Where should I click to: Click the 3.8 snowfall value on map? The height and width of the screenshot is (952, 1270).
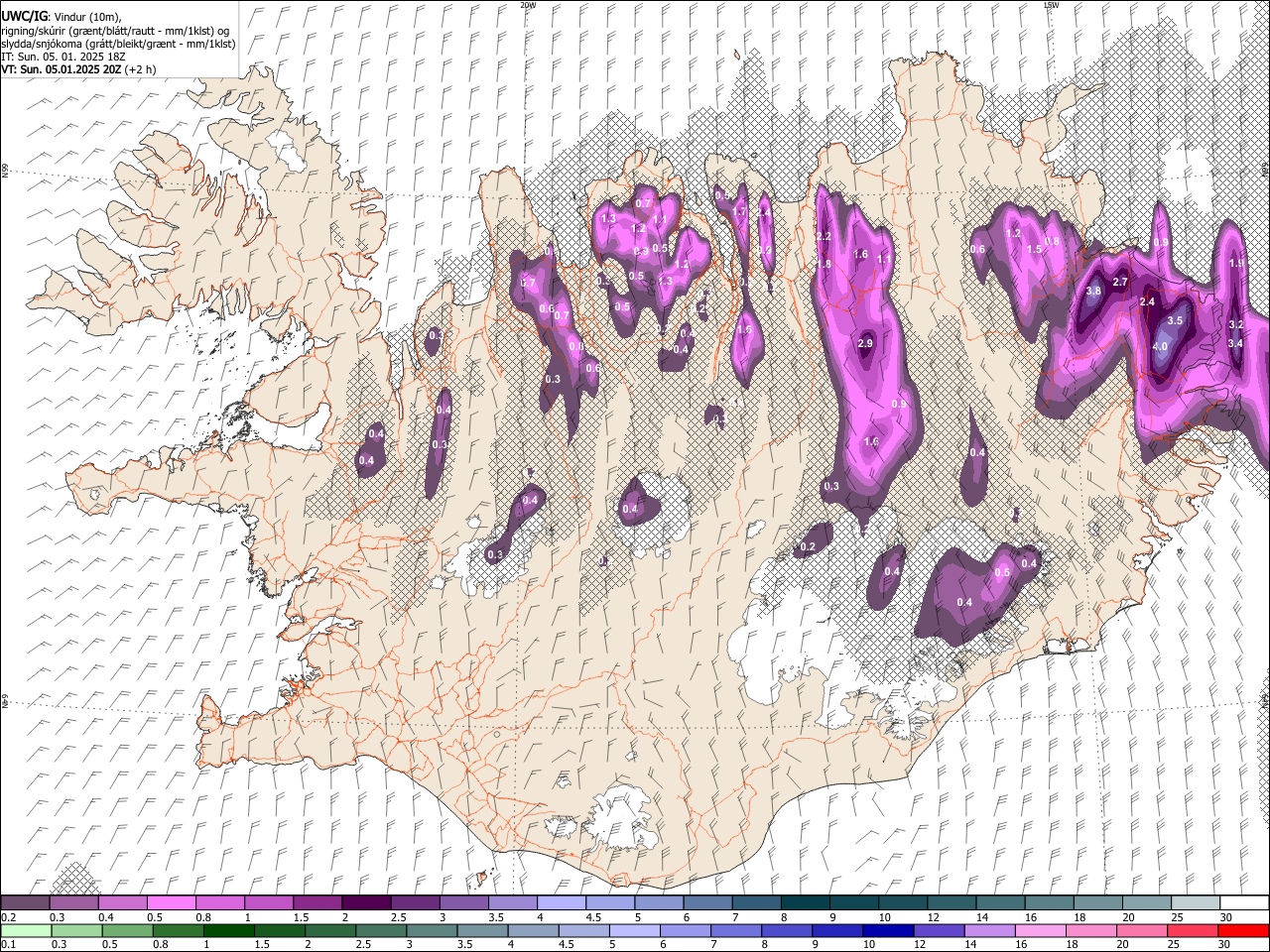coord(1094,291)
